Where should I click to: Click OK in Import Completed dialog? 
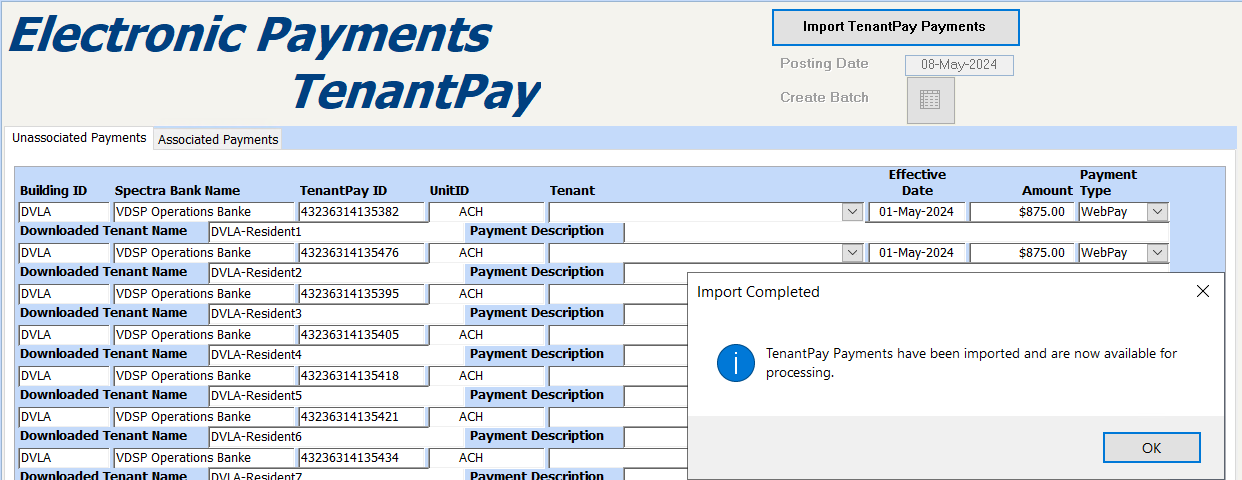1151,448
